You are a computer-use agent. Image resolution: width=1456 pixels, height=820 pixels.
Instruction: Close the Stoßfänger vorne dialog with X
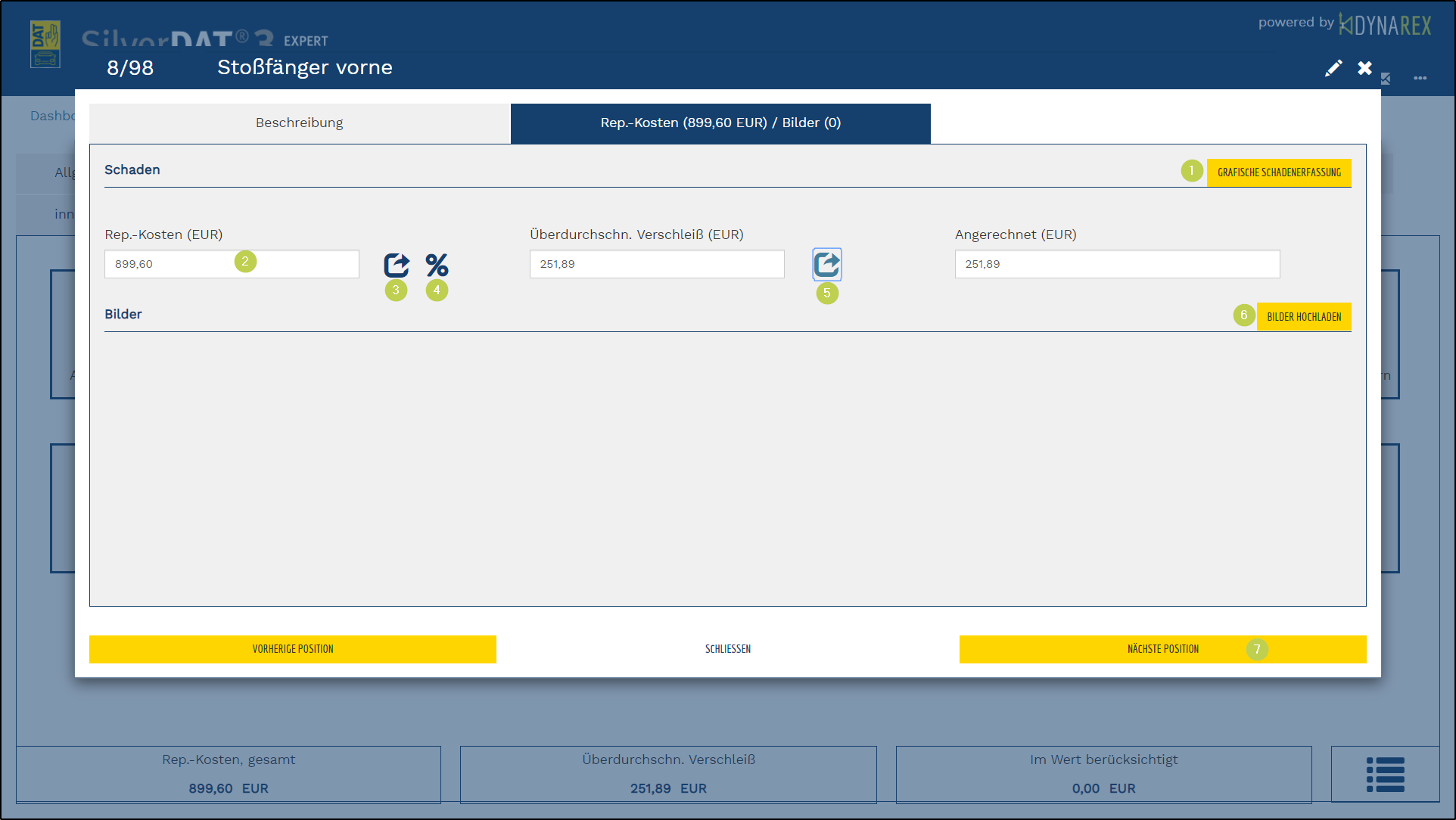coord(1364,69)
